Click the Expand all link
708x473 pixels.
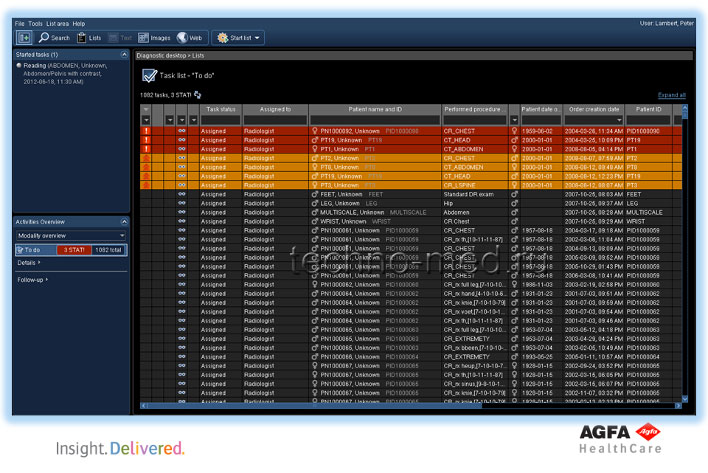point(671,95)
